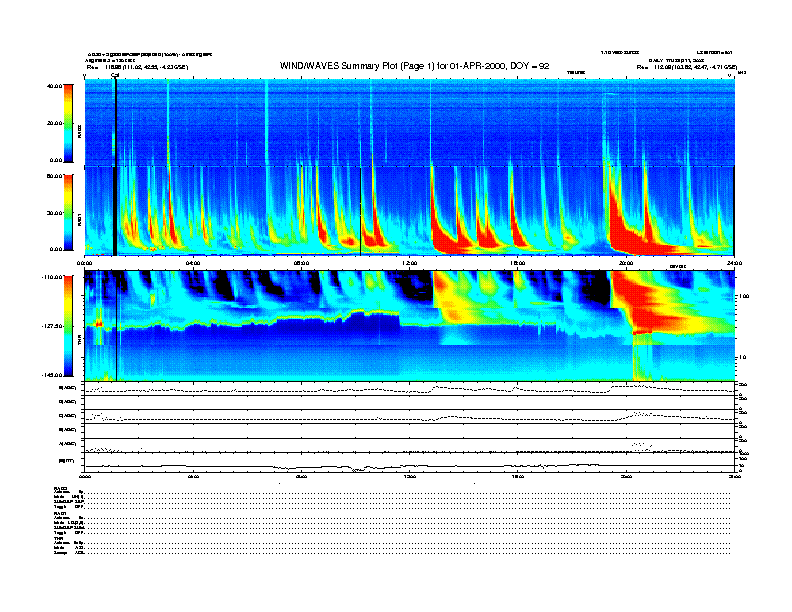
Task: Click the Cal marker label above RAD2 panel
Action: (x=115, y=75)
